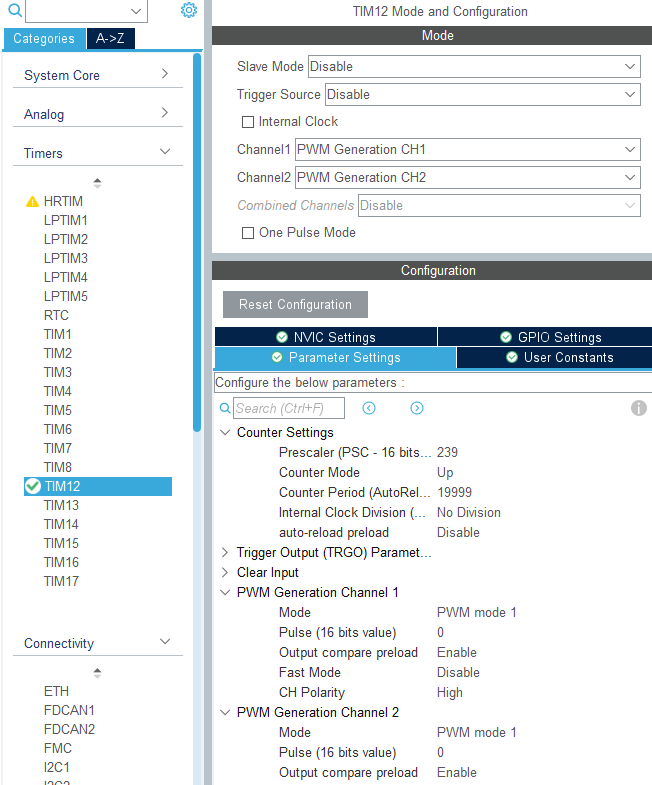
Task: Switch to the NVIC Settings tab
Action: tap(326, 337)
